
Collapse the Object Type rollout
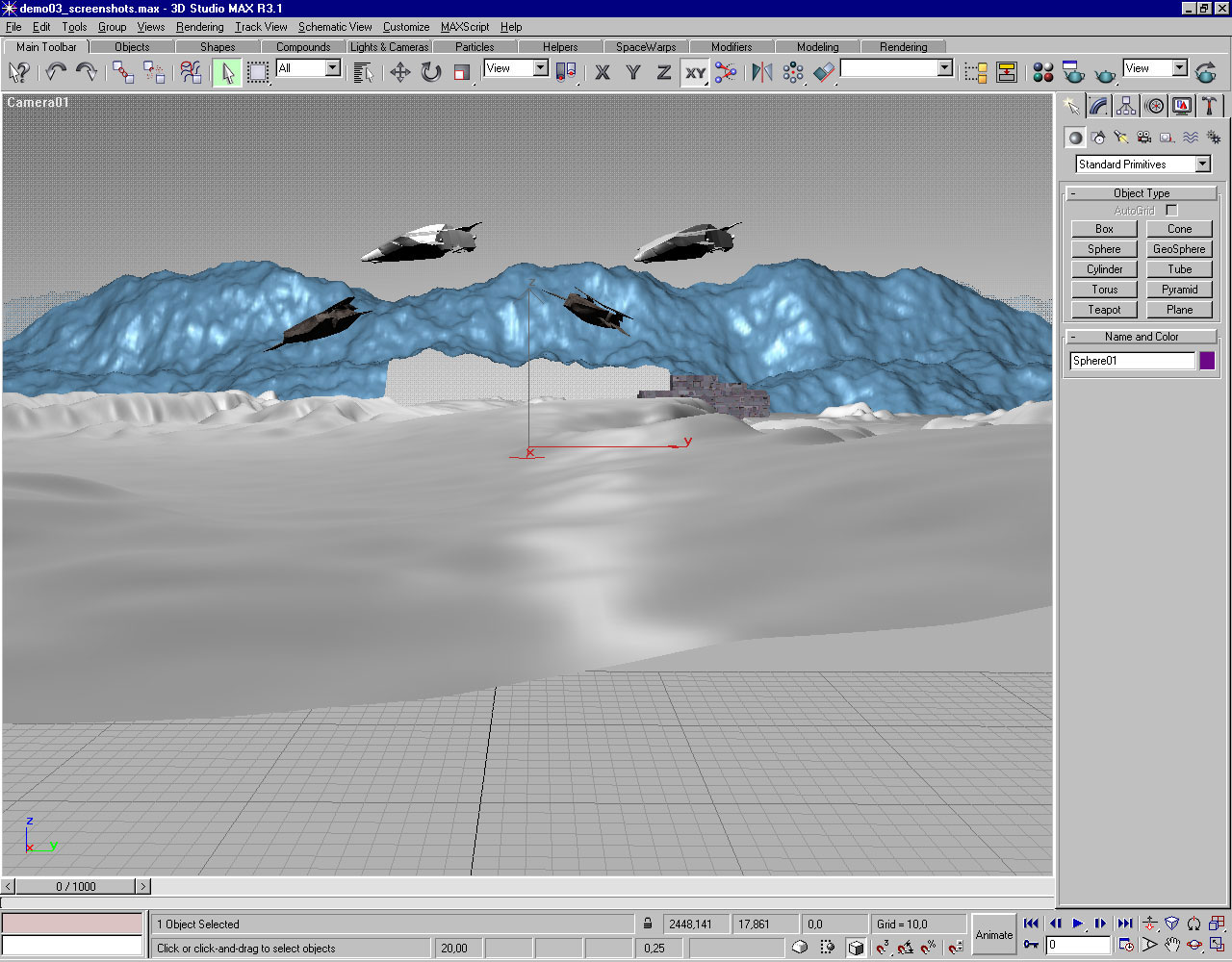(1142, 193)
